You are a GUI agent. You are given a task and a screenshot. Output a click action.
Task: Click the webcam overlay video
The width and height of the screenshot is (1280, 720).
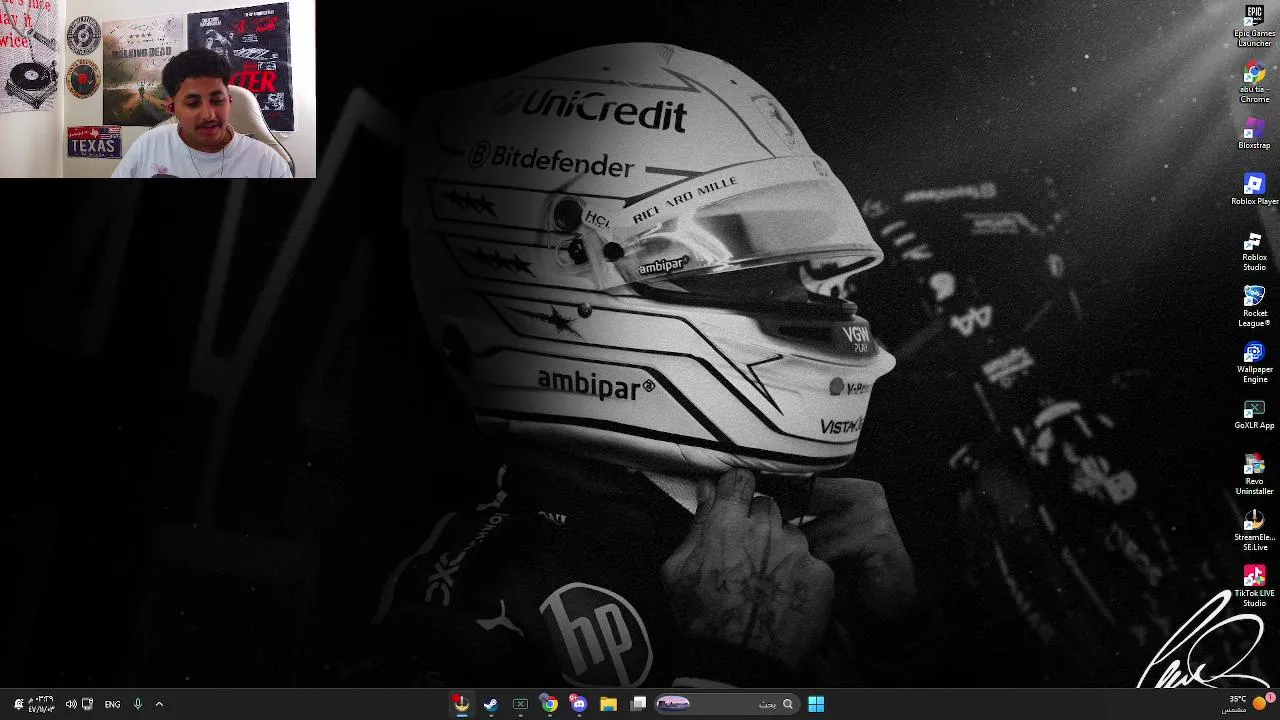tap(158, 89)
